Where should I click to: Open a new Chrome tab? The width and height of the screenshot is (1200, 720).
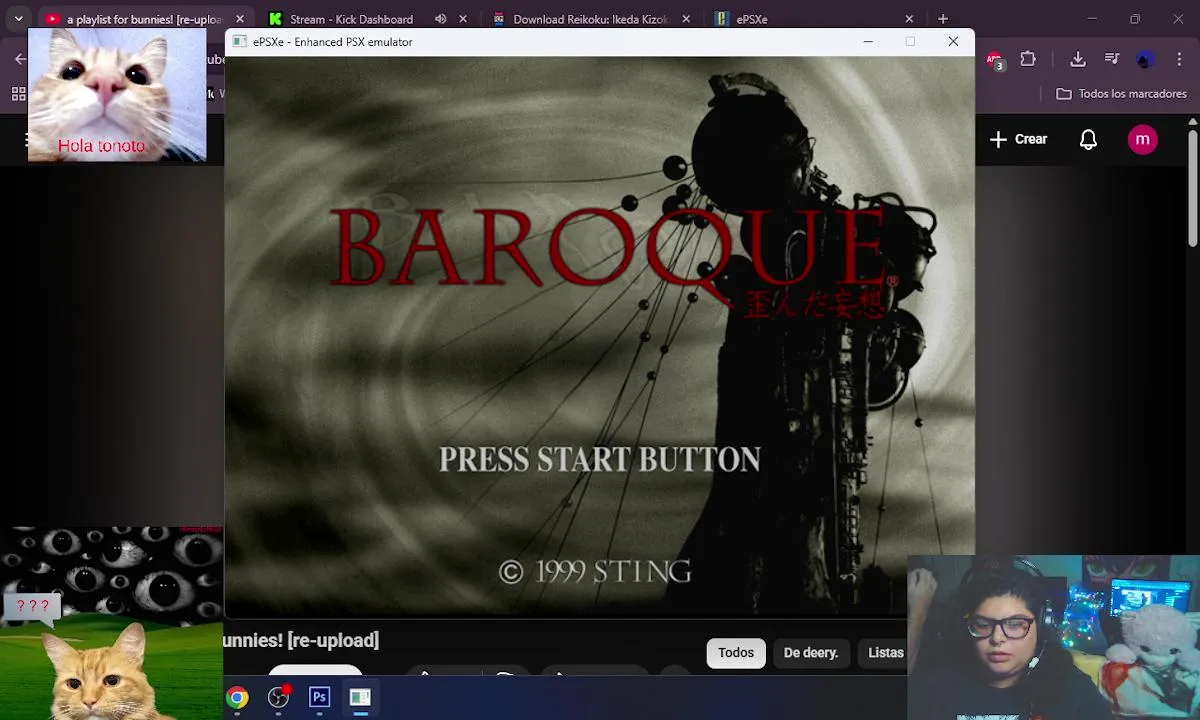[x=943, y=19]
